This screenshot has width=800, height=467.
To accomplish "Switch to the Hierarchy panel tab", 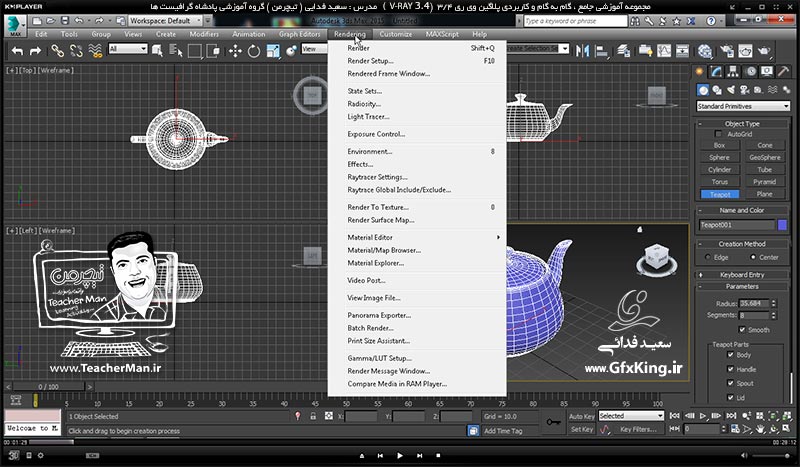I will (733, 71).
